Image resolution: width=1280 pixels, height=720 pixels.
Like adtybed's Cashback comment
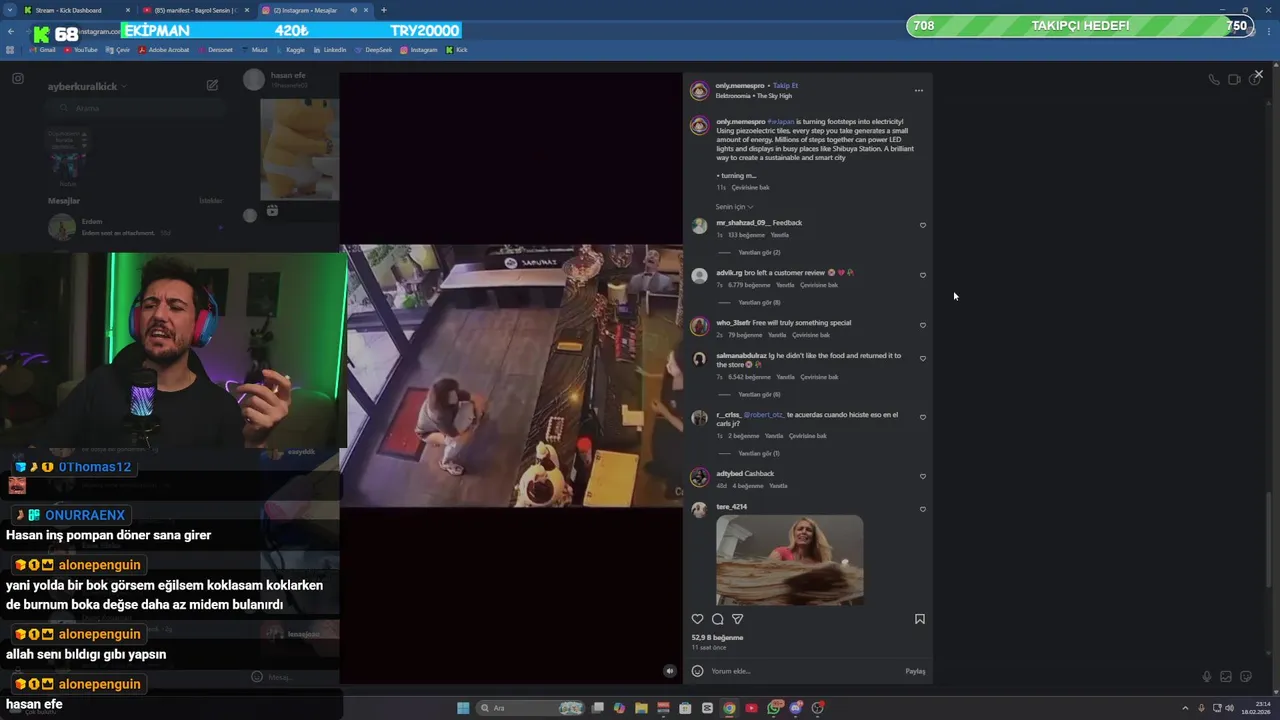click(923, 476)
